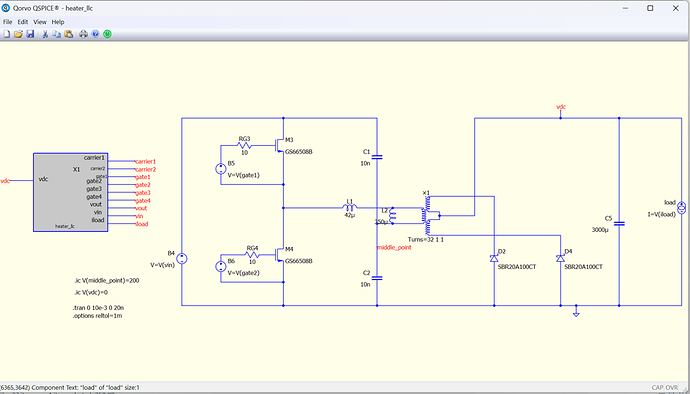Click the red gate3 net label

point(143,193)
